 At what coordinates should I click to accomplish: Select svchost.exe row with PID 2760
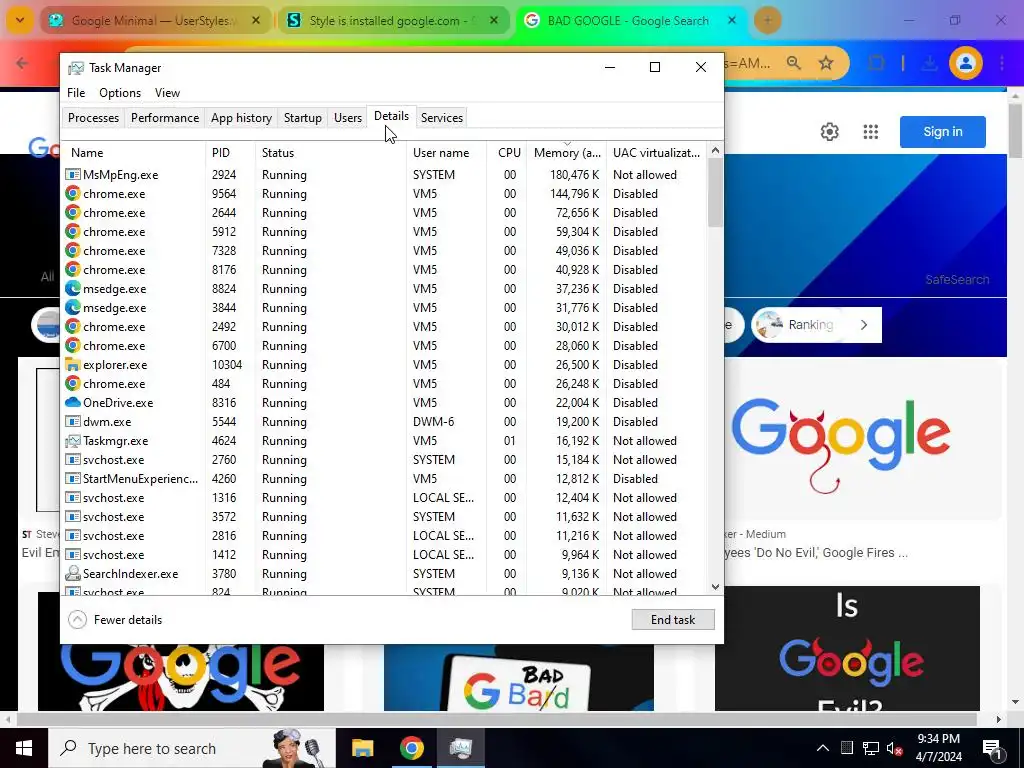click(383, 460)
